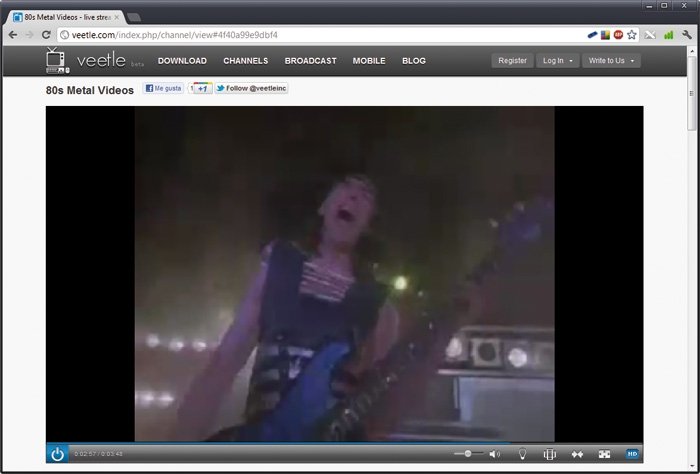
Task: Click the site info icon before the URL
Action: point(65,35)
